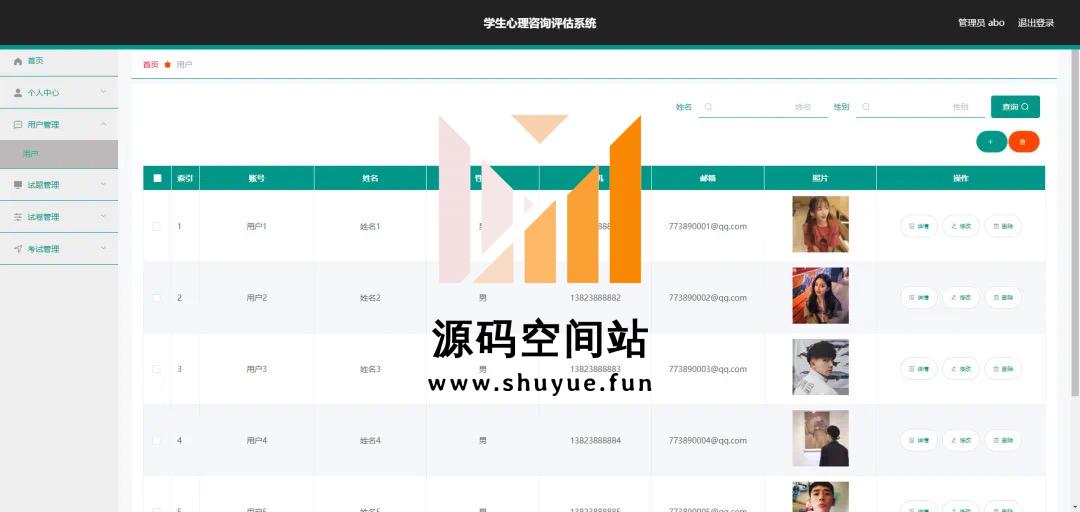1080x512 pixels.
Task: Open the photo thumbnail of 用户4
Action: click(x=820, y=438)
